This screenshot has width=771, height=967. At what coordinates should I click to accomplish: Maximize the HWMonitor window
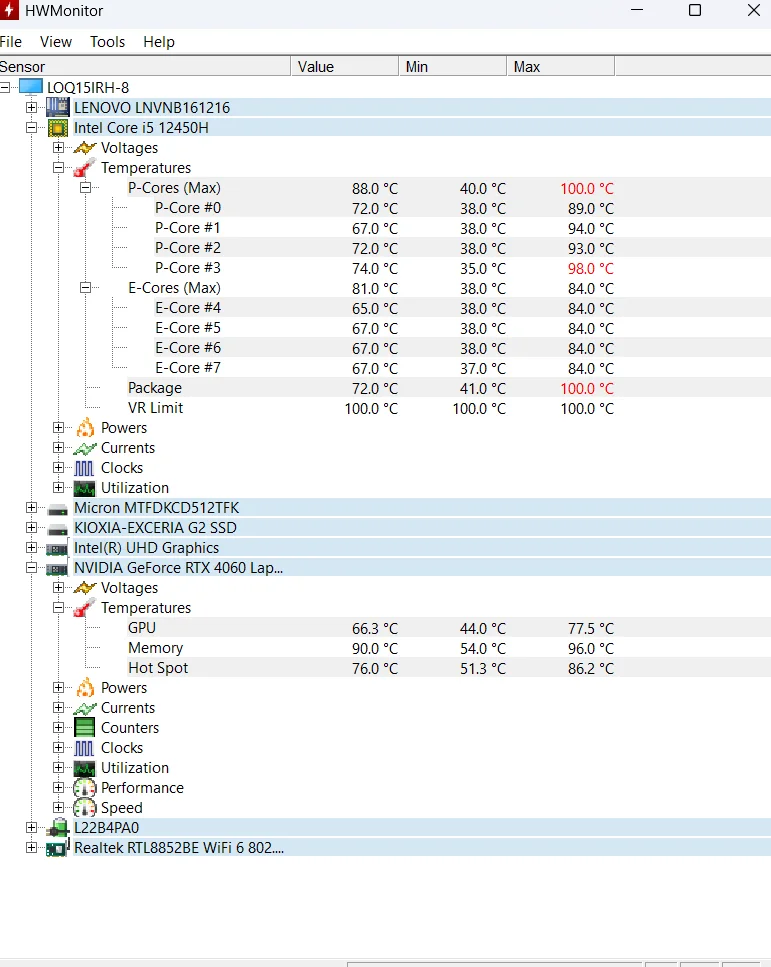[x=695, y=10]
